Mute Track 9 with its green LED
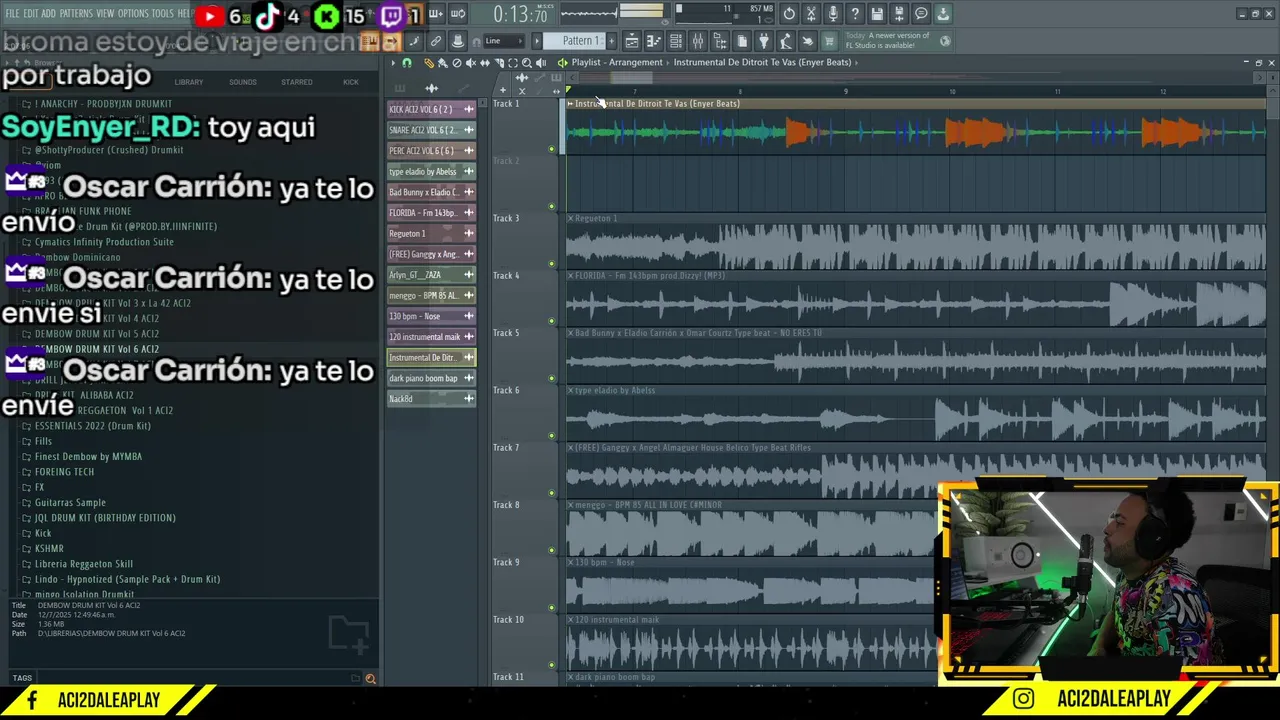 pyautogui.click(x=551, y=608)
